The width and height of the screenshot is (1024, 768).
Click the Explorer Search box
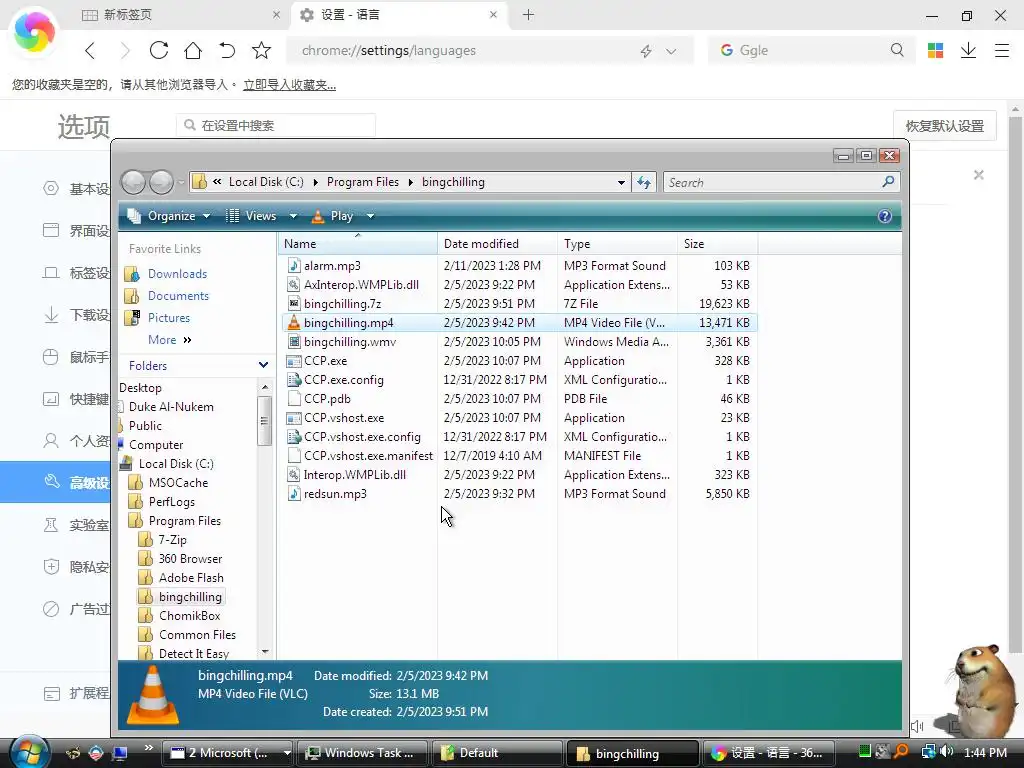click(781, 182)
